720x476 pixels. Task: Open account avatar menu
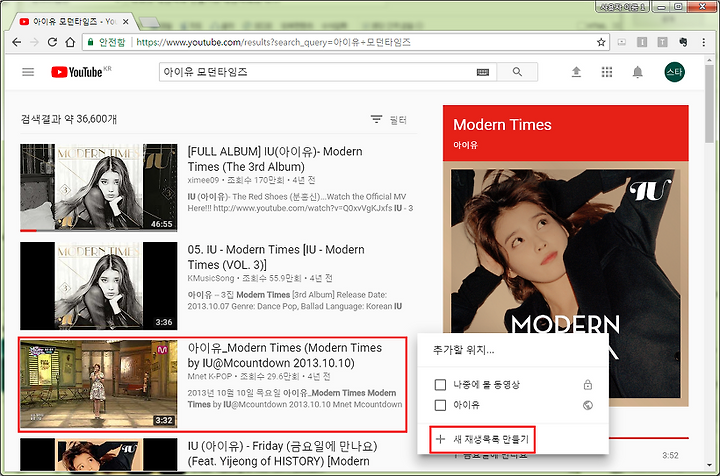tap(675, 72)
